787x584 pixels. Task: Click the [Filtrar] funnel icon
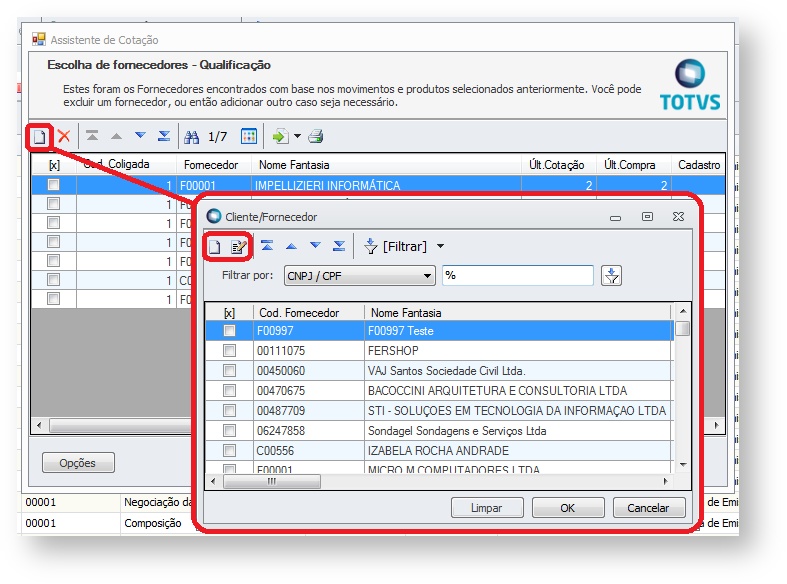(x=371, y=246)
